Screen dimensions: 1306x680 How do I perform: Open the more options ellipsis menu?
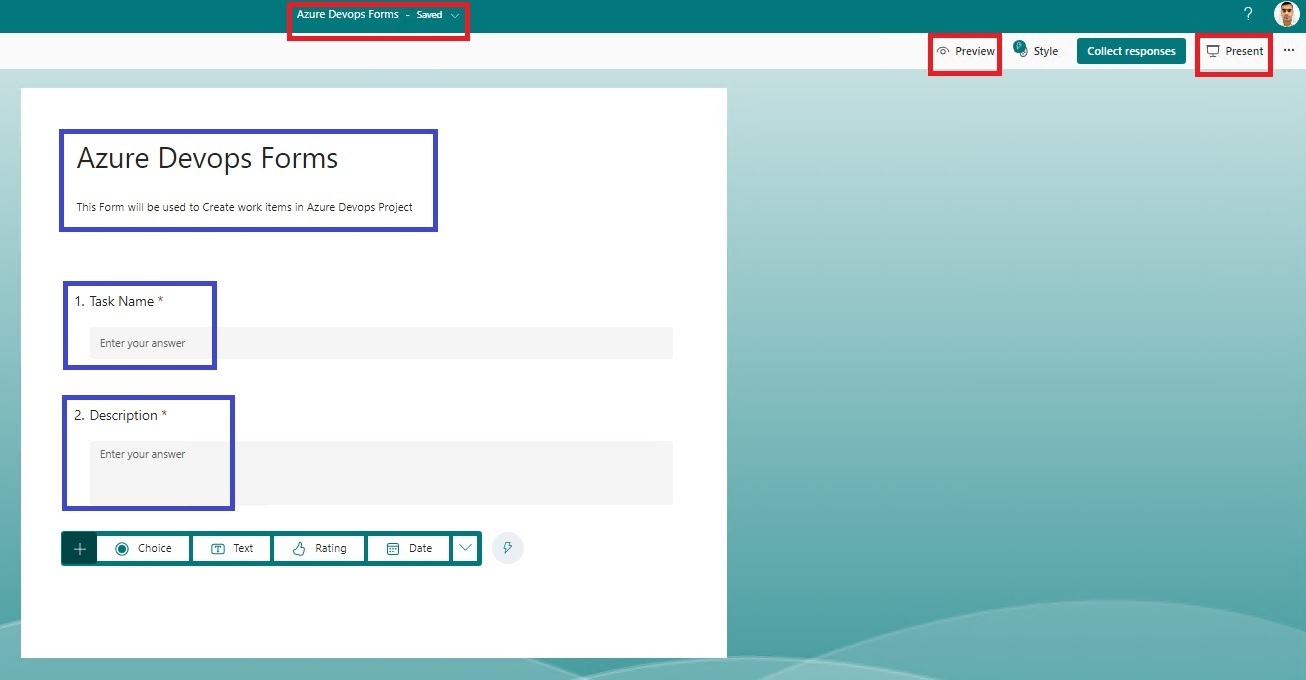1289,50
